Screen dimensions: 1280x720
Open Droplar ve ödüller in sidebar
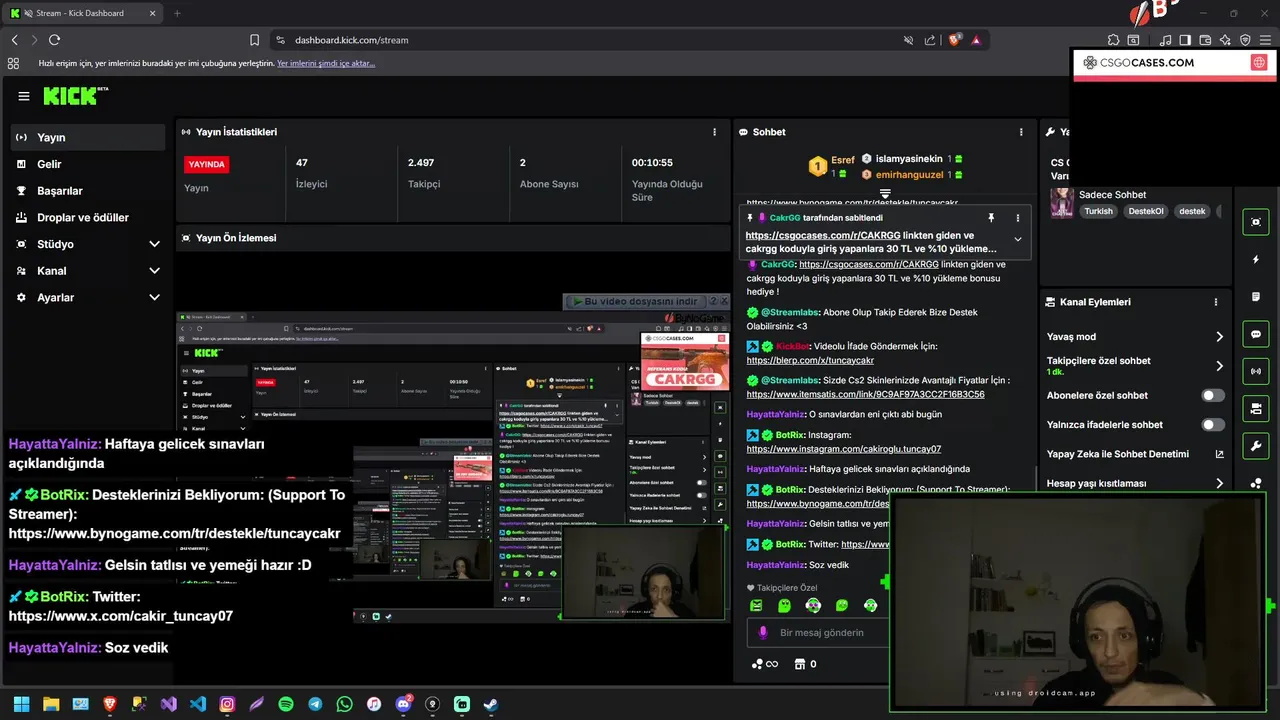(88, 217)
